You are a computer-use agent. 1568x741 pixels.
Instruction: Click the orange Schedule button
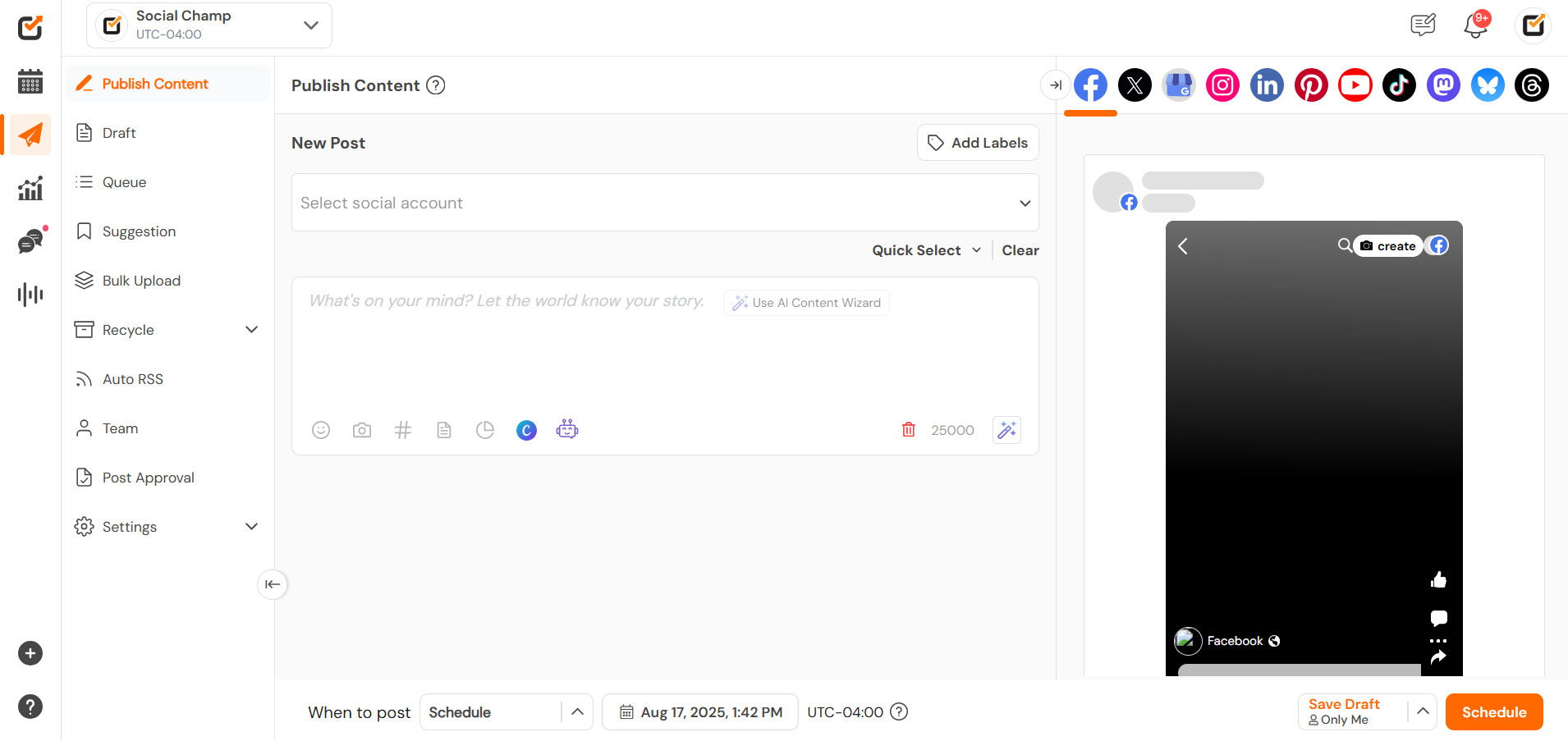1494,712
